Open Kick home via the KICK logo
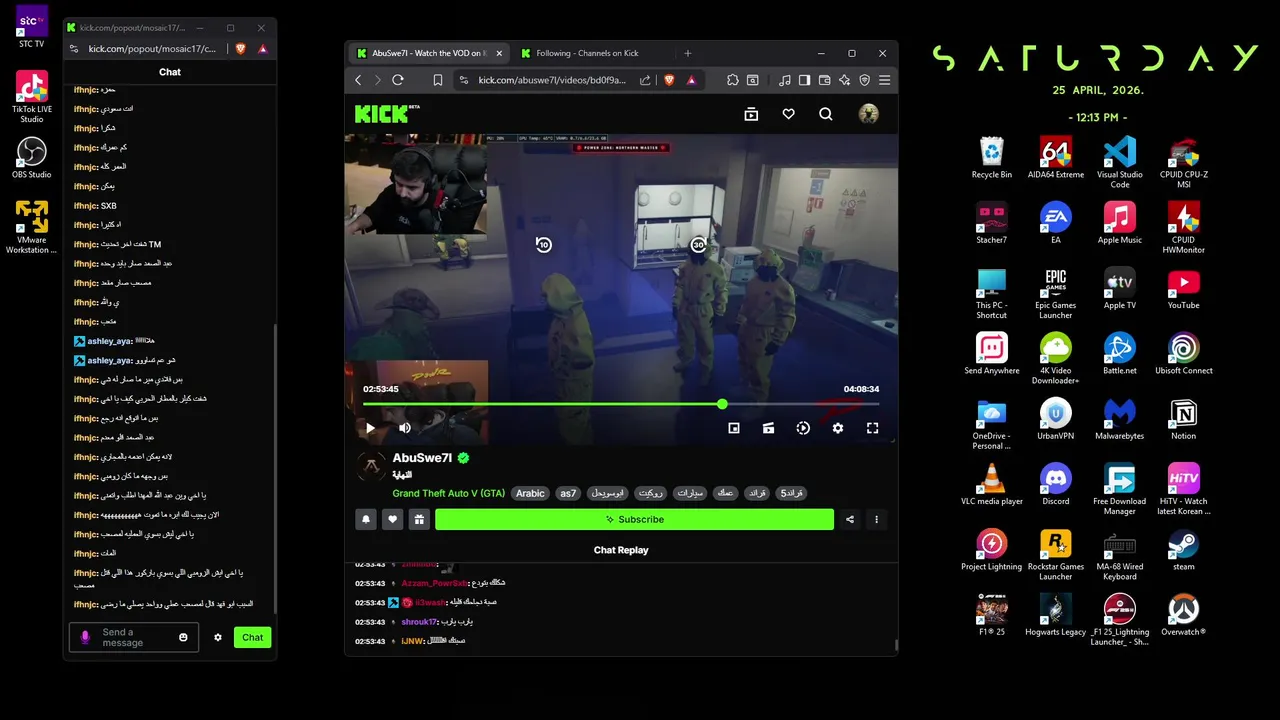The height and width of the screenshot is (720, 1280). (387, 113)
